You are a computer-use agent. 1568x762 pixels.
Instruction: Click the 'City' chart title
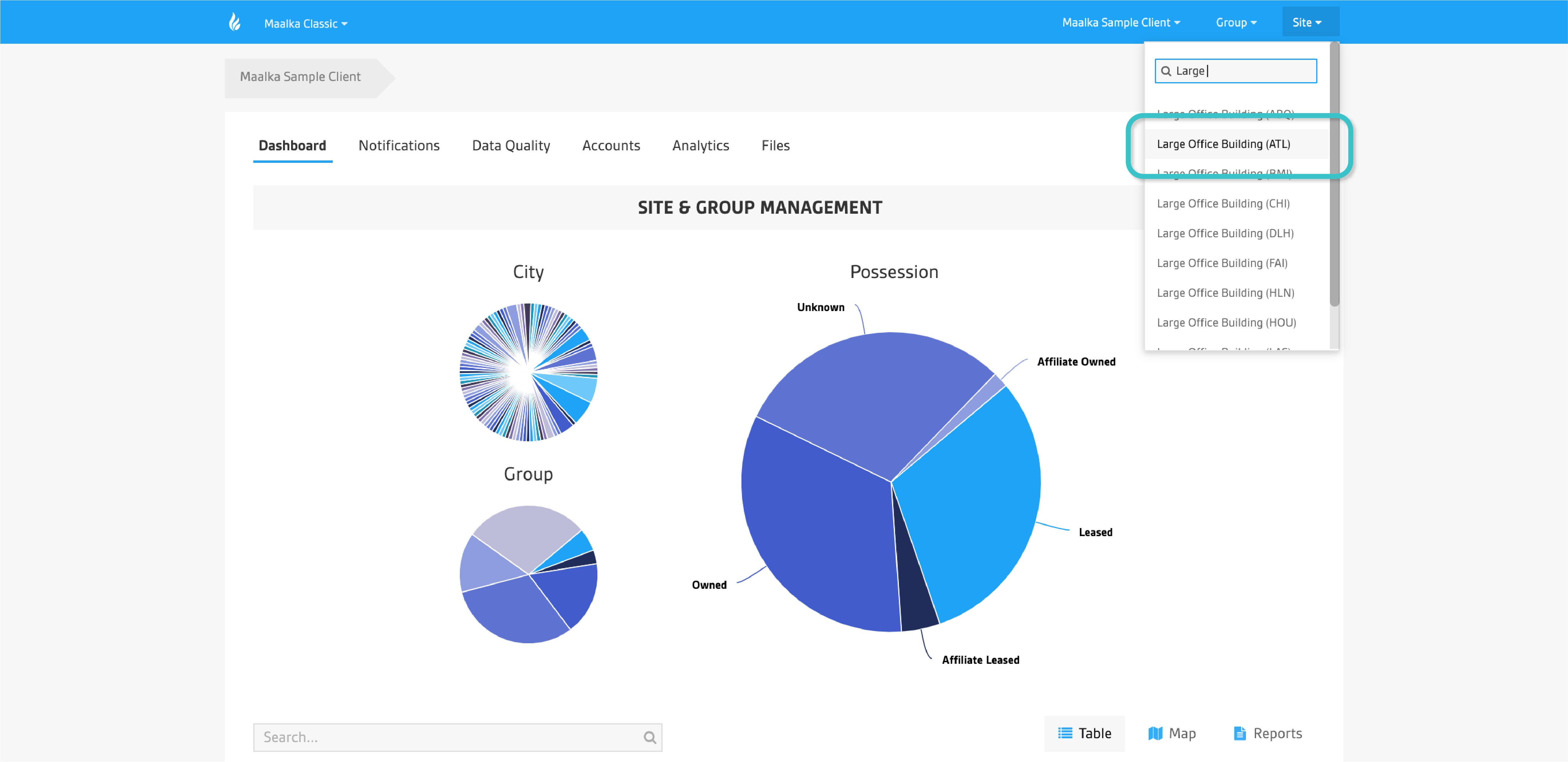tap(528, 272)
